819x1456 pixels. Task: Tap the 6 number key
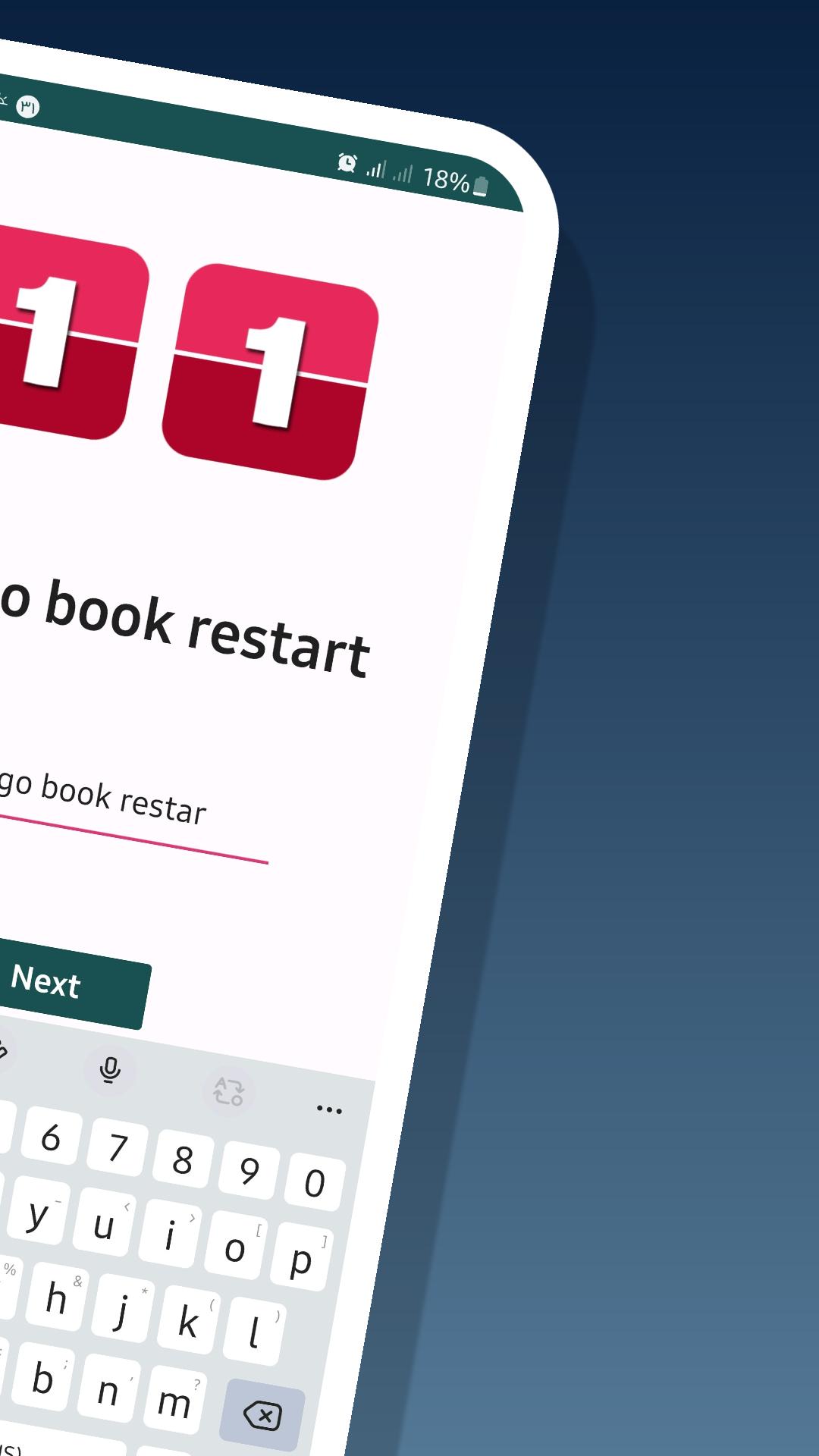pyautogui.click(x=51, y=1137)
